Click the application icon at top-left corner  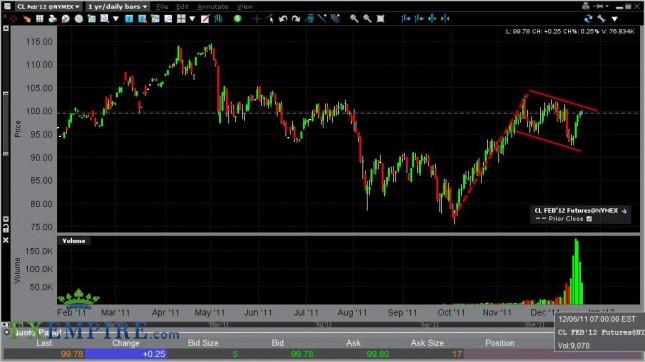coord(7,6)
